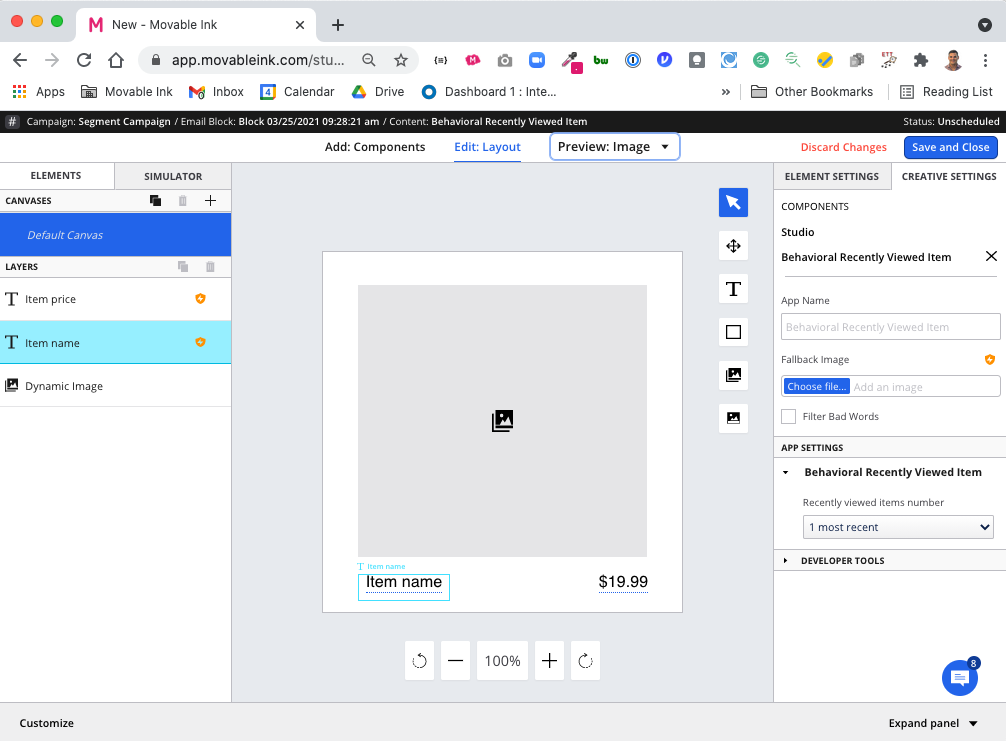Select the move/pan tool
The image size is (1006, 741).
point(733,246)
